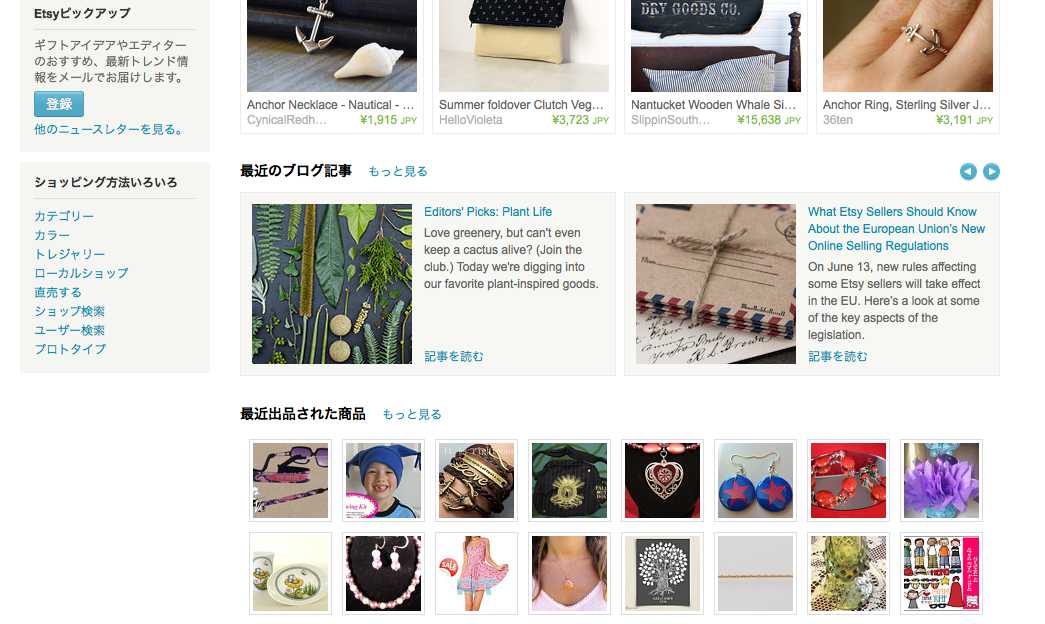Select トレジャリー in sidebar

click(x=70, y=254)
